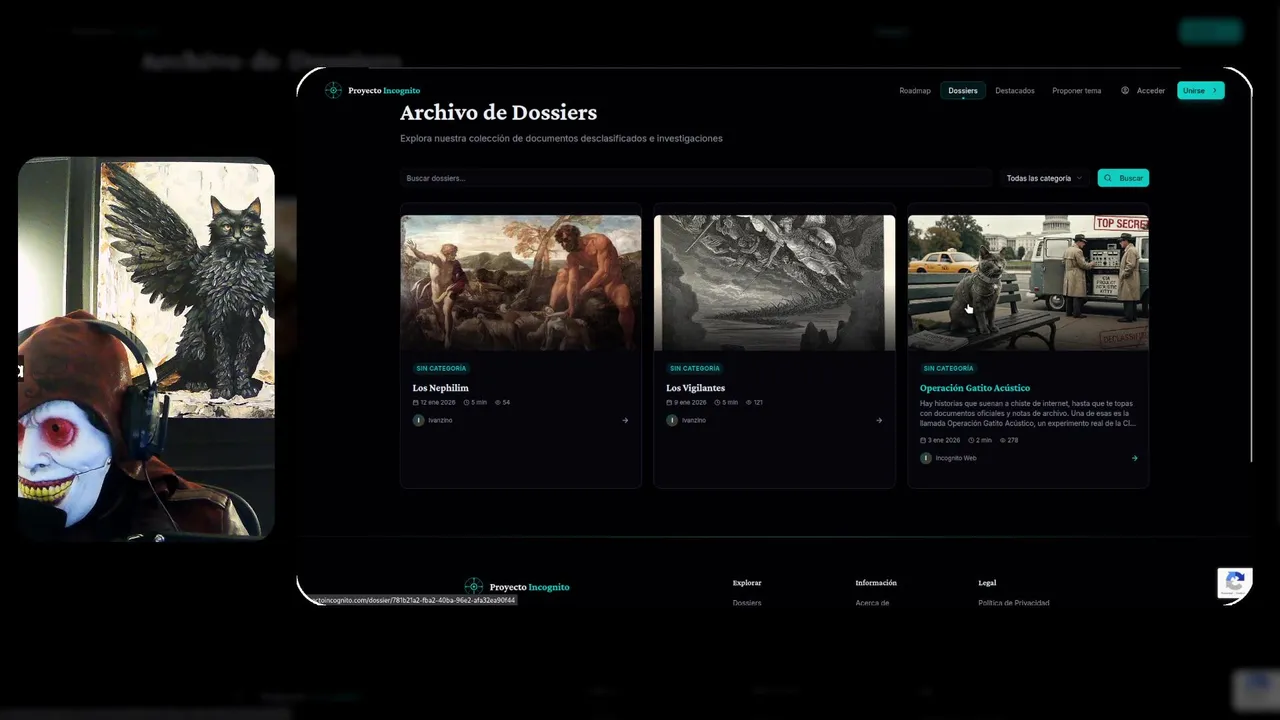1280x720 pixels.
Task: Click the date 3 ene 2026
Action: (x=944, y=440)
